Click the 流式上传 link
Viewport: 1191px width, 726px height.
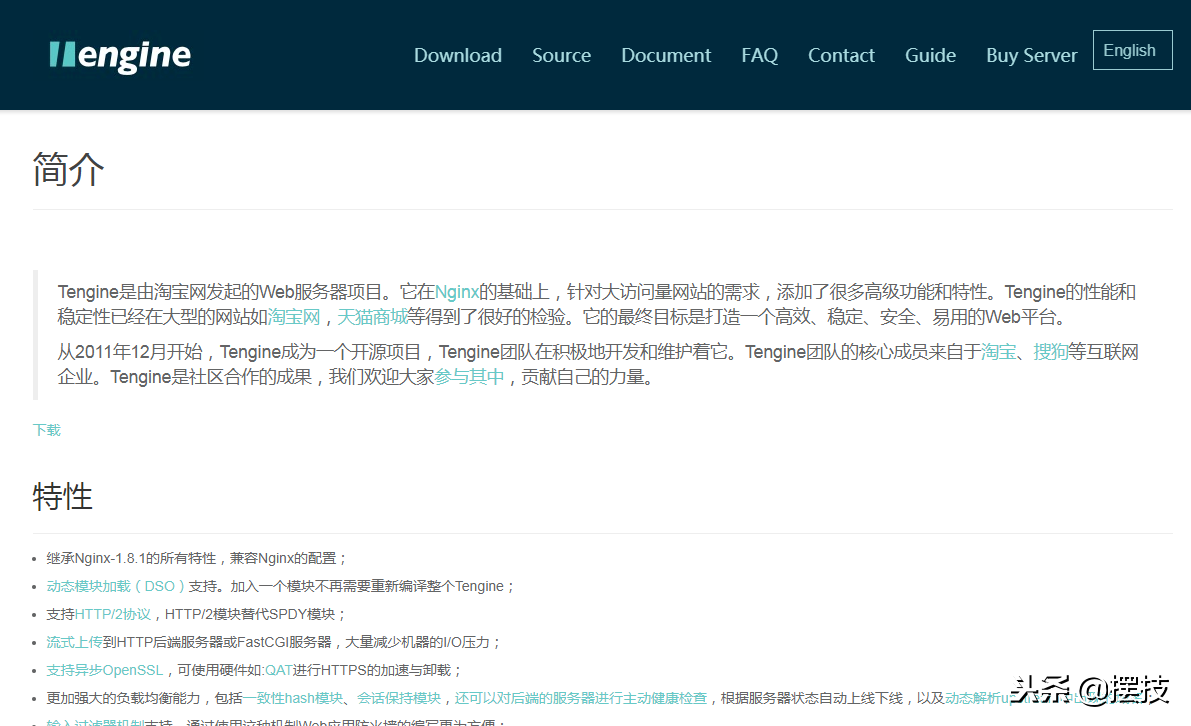coord(74,642)
